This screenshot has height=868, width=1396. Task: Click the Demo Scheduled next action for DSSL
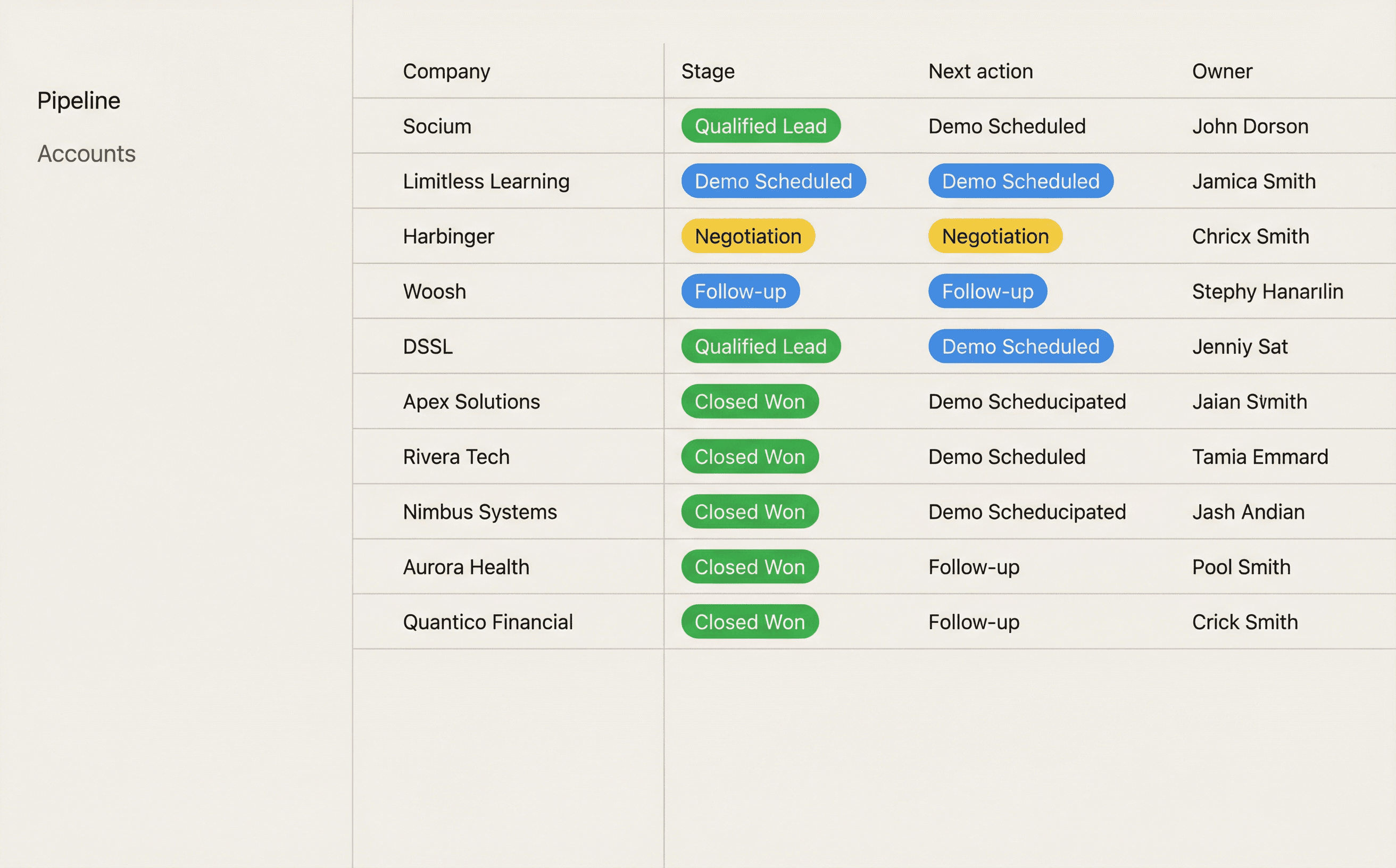(x=1020, y=346)
